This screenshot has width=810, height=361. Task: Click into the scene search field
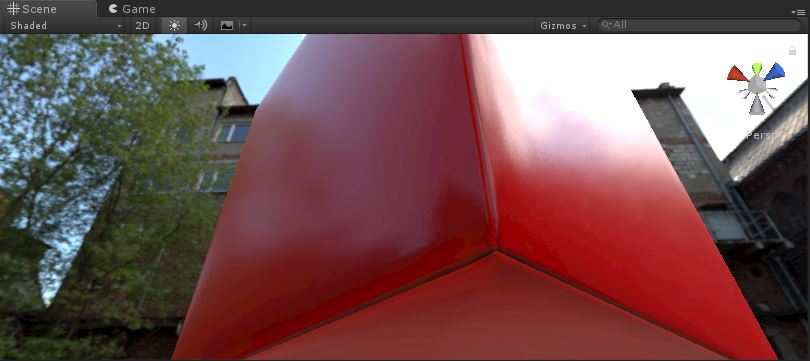(x=699, y=25)
